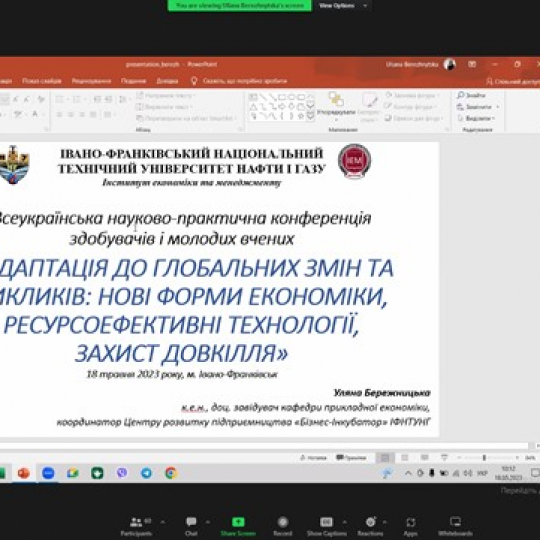Viewport: 540px width, 540px height.
Task: Open Заливка фігури shape fill options
Action: click(412, 95)
